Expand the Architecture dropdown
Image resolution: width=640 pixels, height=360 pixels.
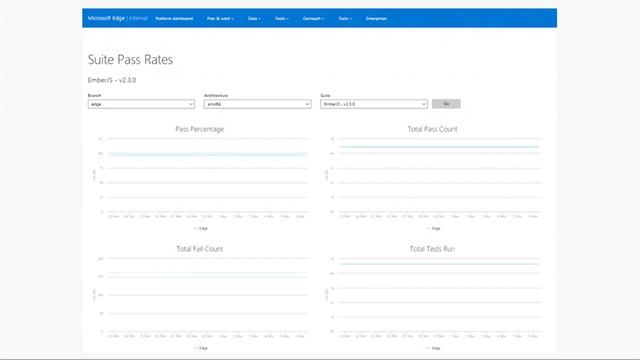258,104
